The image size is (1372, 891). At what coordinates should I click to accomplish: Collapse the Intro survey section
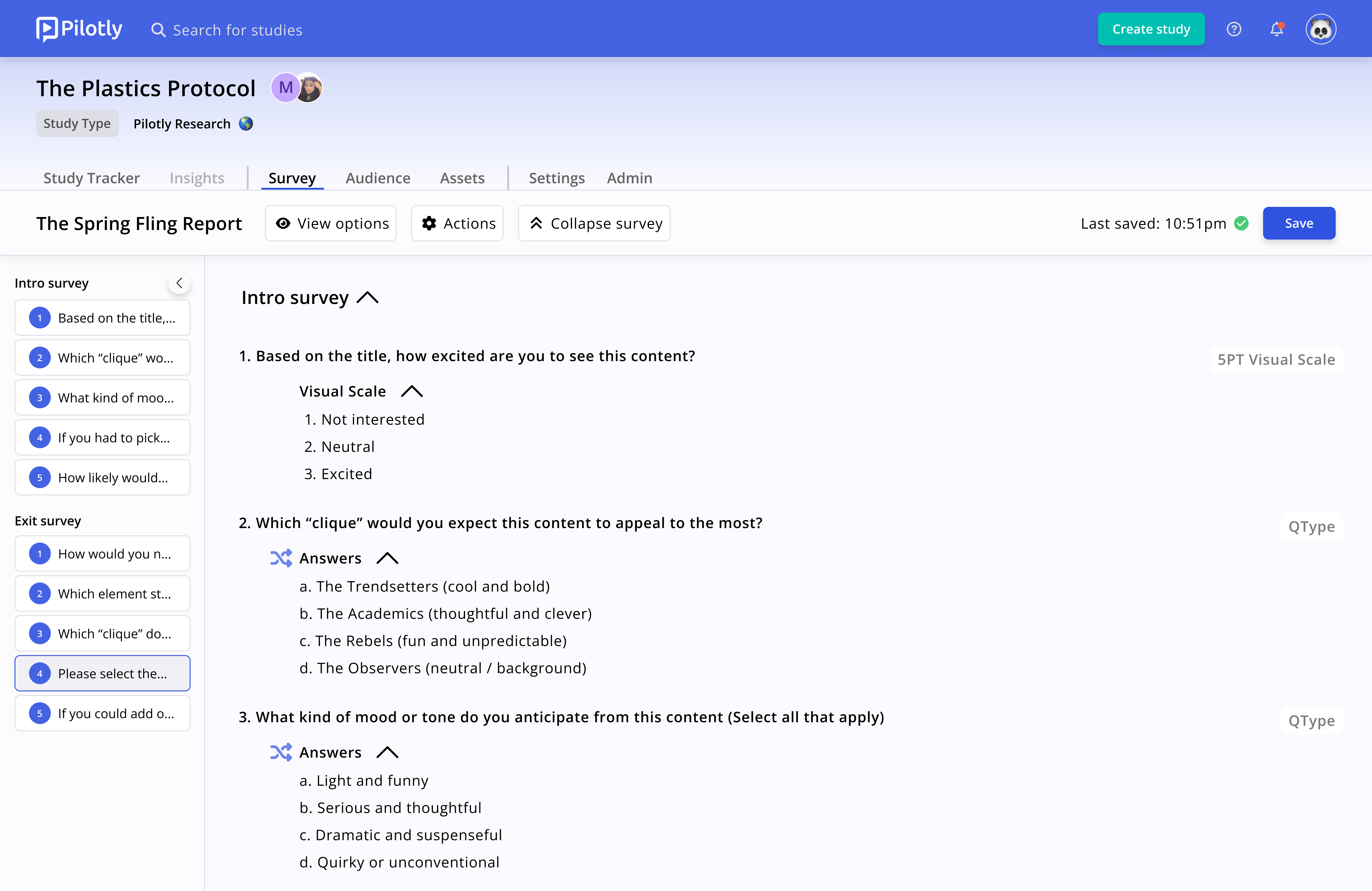pos(368,297)
